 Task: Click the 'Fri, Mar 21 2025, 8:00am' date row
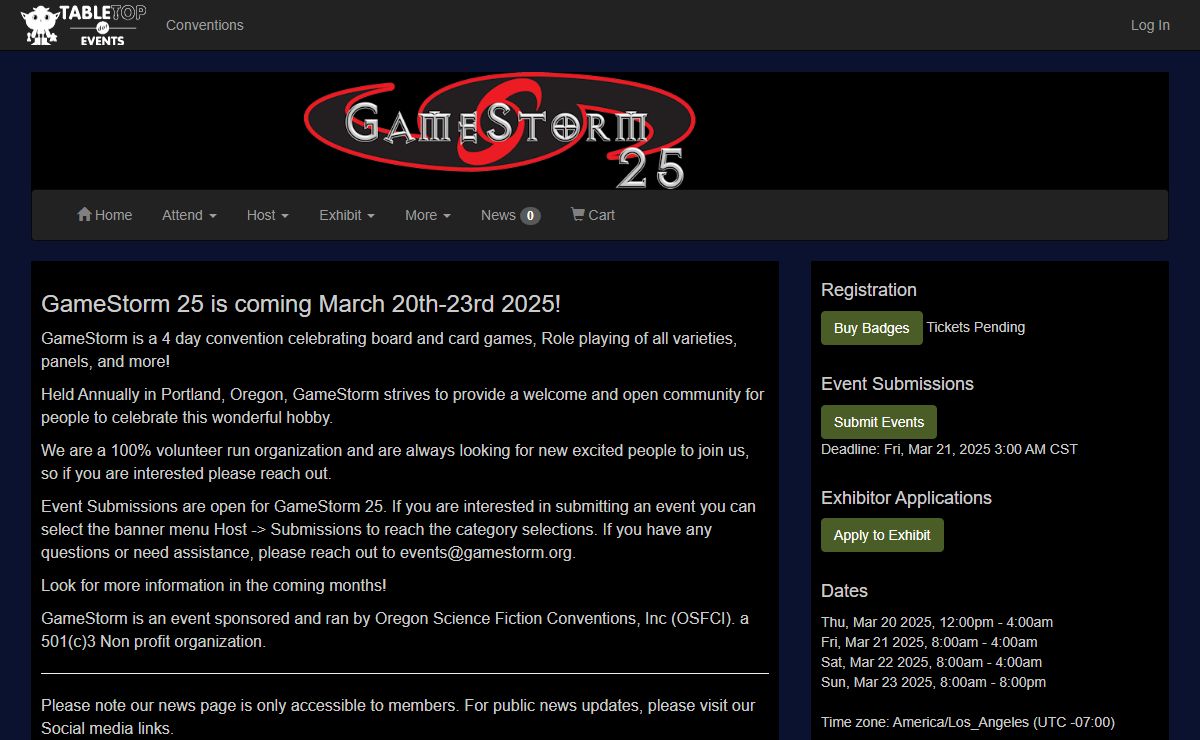(929, 642)
